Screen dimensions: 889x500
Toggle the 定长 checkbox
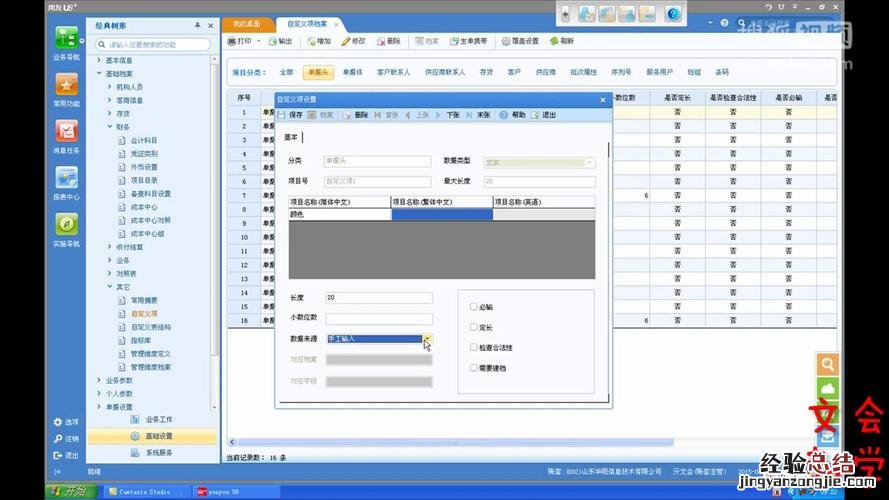(474, 327)
